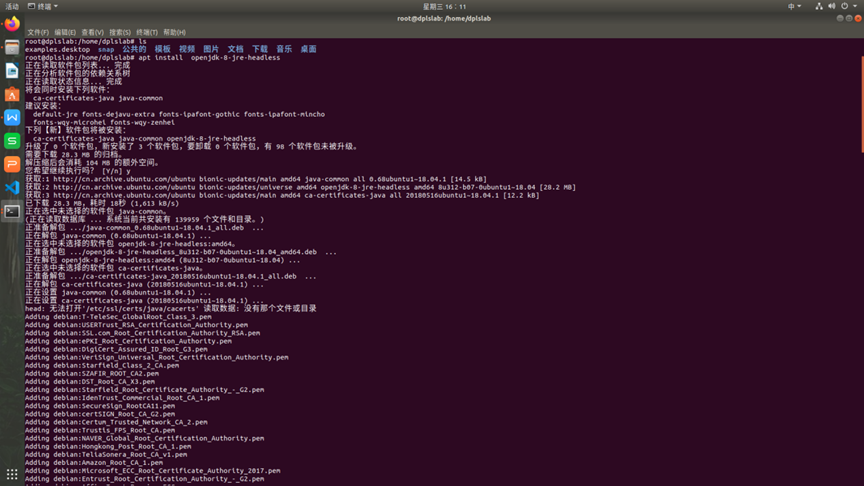Open the 编辑(E) menu
This screenshot has width=864, height=486.
(x=65, y=33)
